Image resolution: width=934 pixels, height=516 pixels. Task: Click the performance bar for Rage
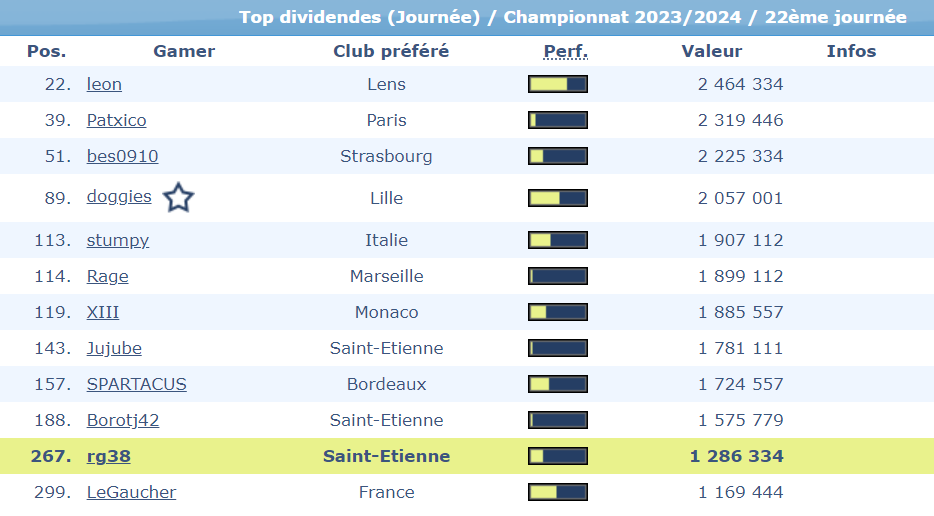tap(558, 276)
